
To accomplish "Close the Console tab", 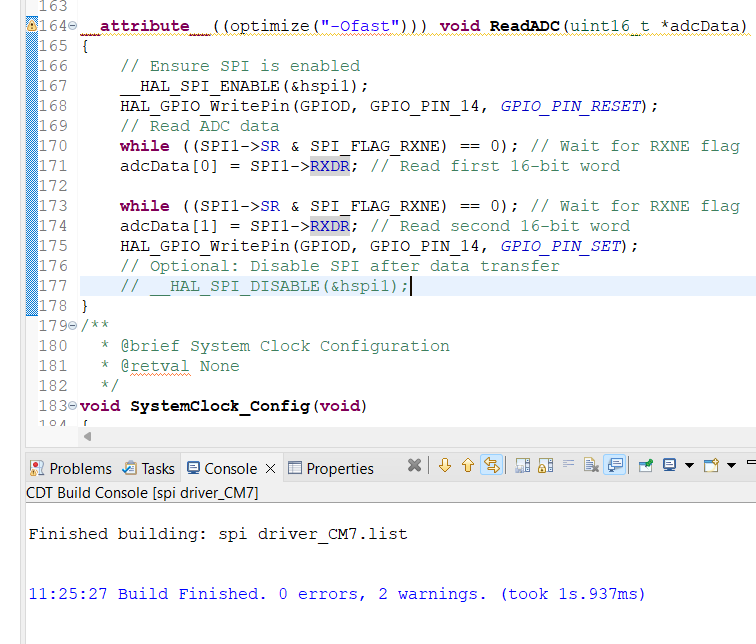I will [270, 469].
